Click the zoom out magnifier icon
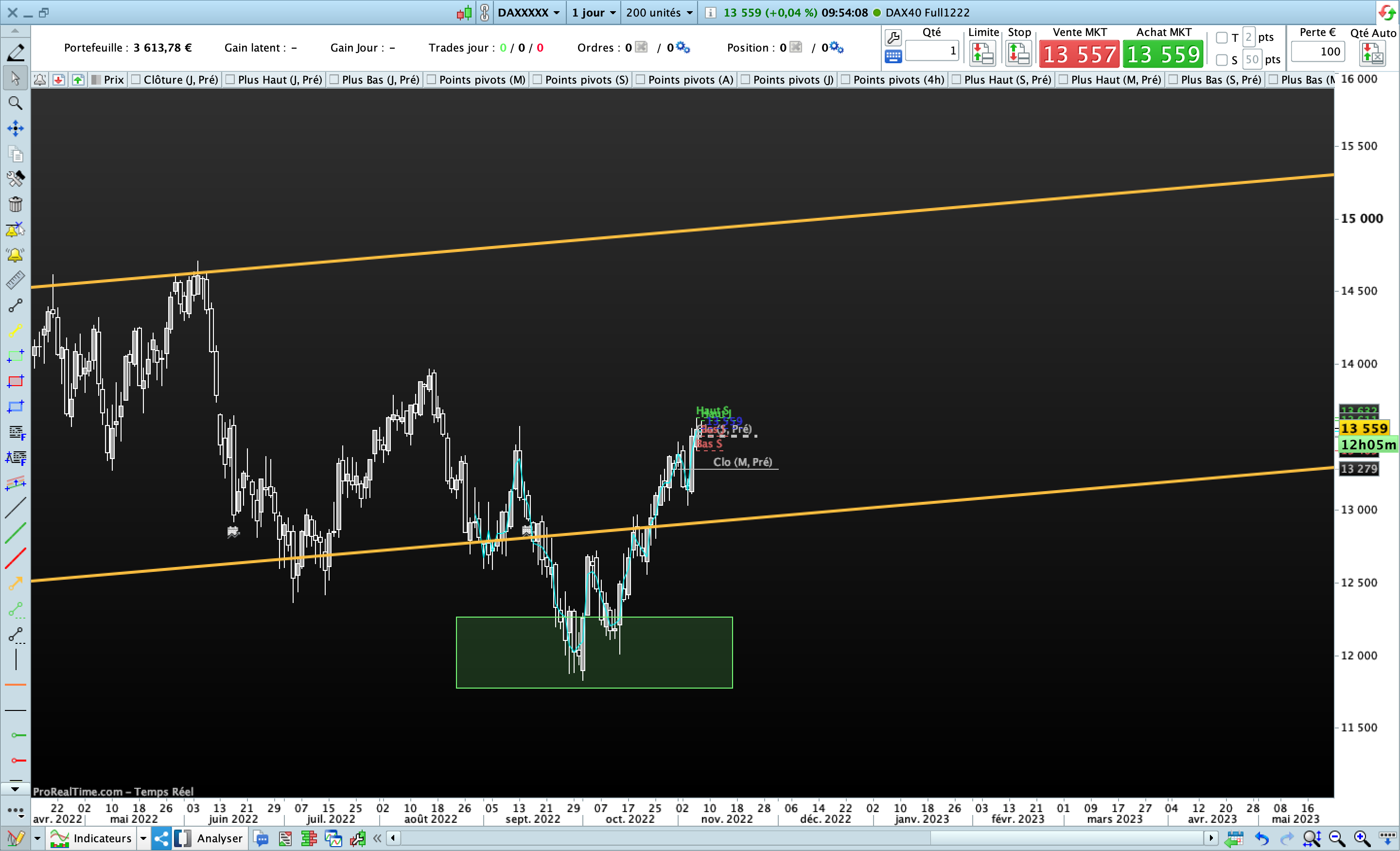1400x851 pixels. point(1336,838)
